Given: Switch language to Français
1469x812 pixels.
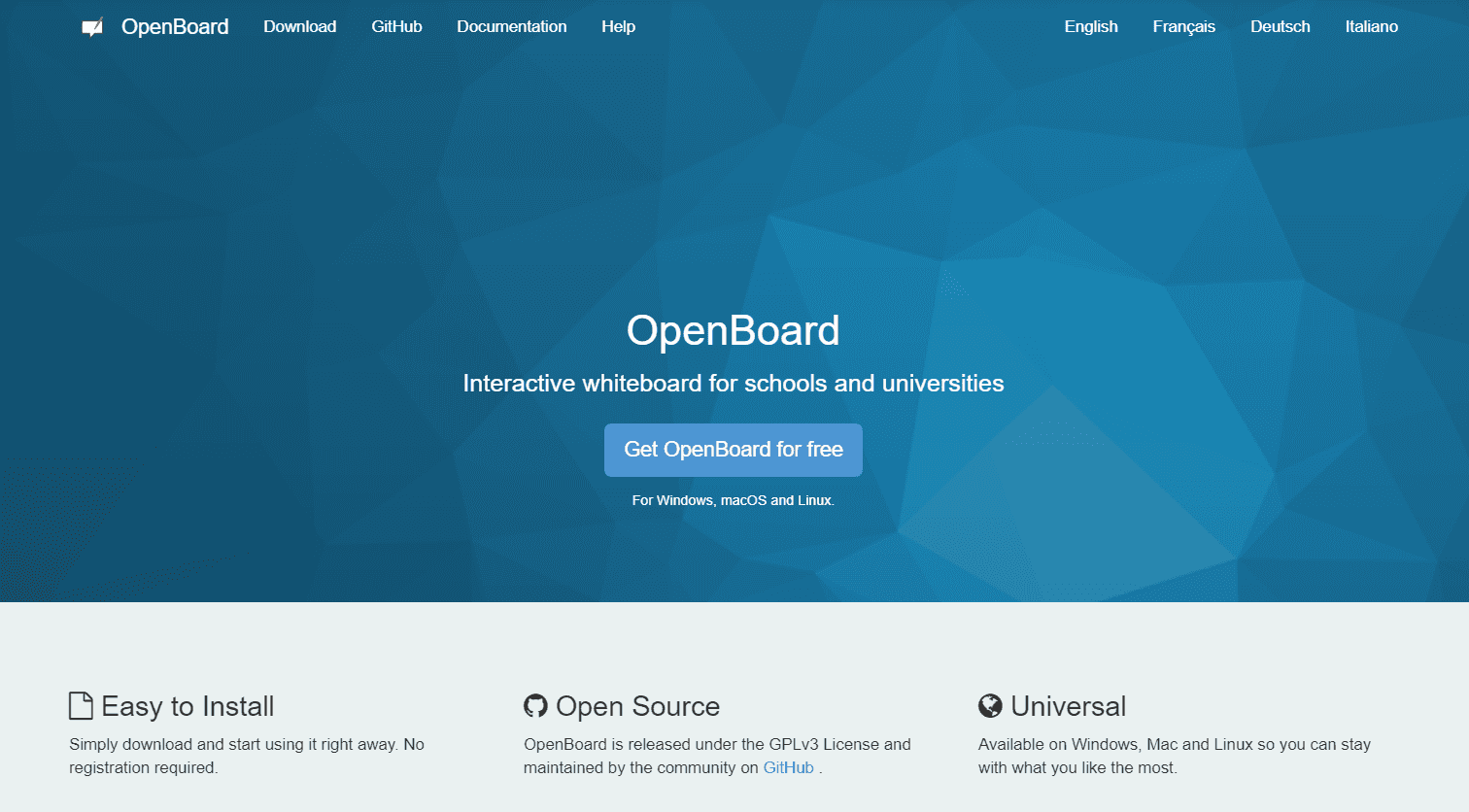Looking at the screenshot, I should click(x=1183, y=27).
